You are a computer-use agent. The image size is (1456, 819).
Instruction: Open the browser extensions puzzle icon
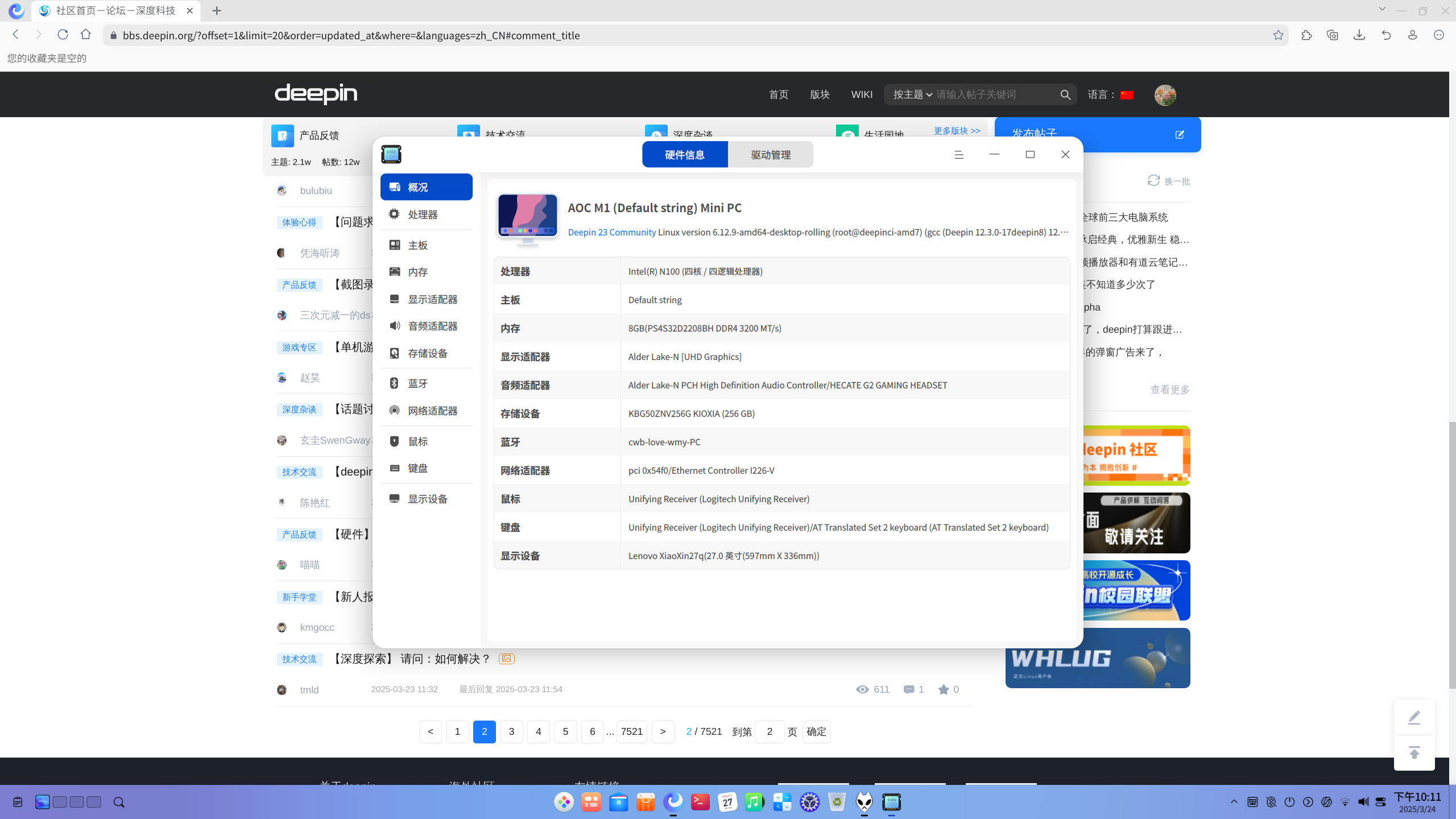pos(1306,35)
